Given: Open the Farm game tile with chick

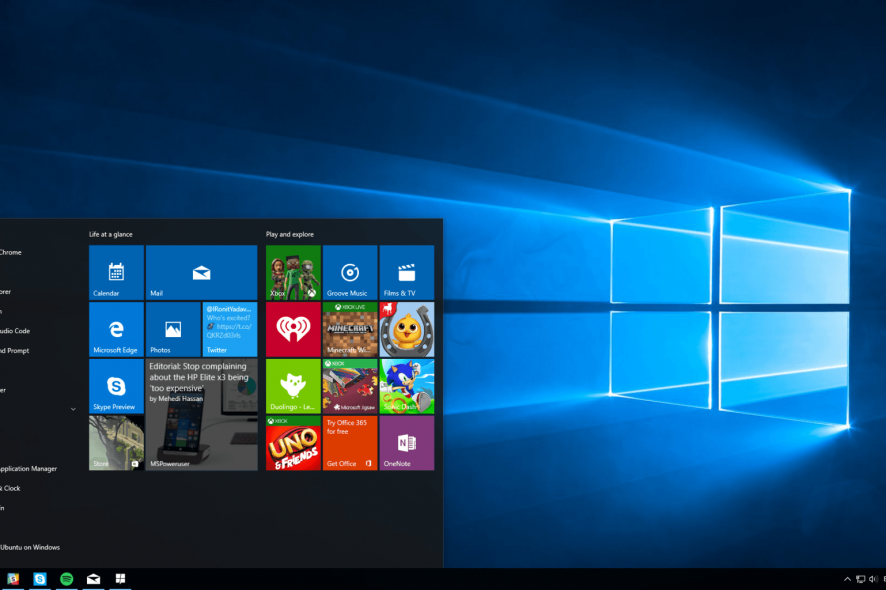Looking at the screenshot, I should (x=407, y=329).
